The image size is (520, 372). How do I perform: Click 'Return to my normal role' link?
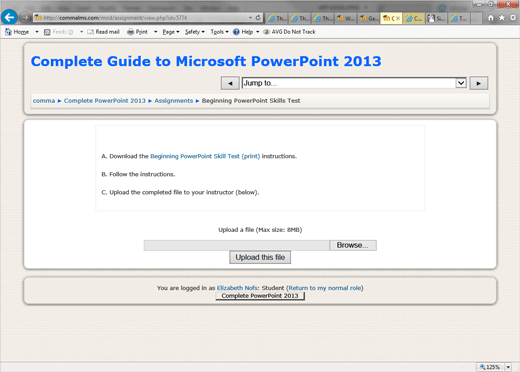tap(325, 288)
